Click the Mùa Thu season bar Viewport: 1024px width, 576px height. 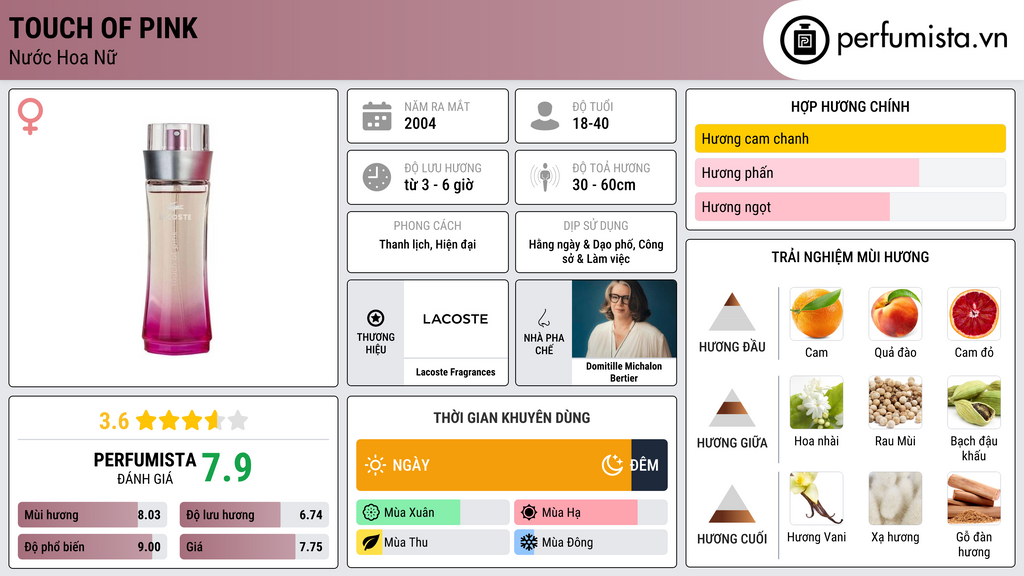(432, 542)
